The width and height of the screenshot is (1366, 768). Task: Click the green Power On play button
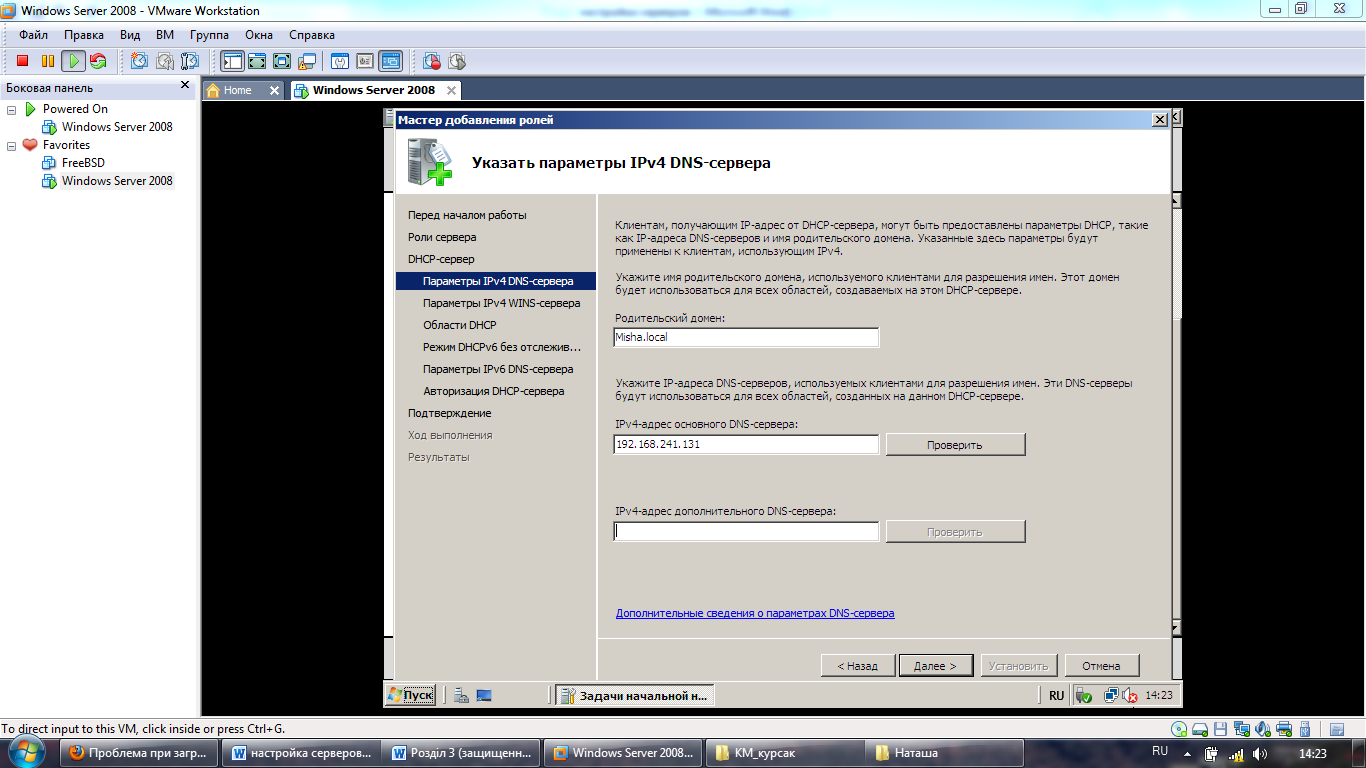(72, 61)
